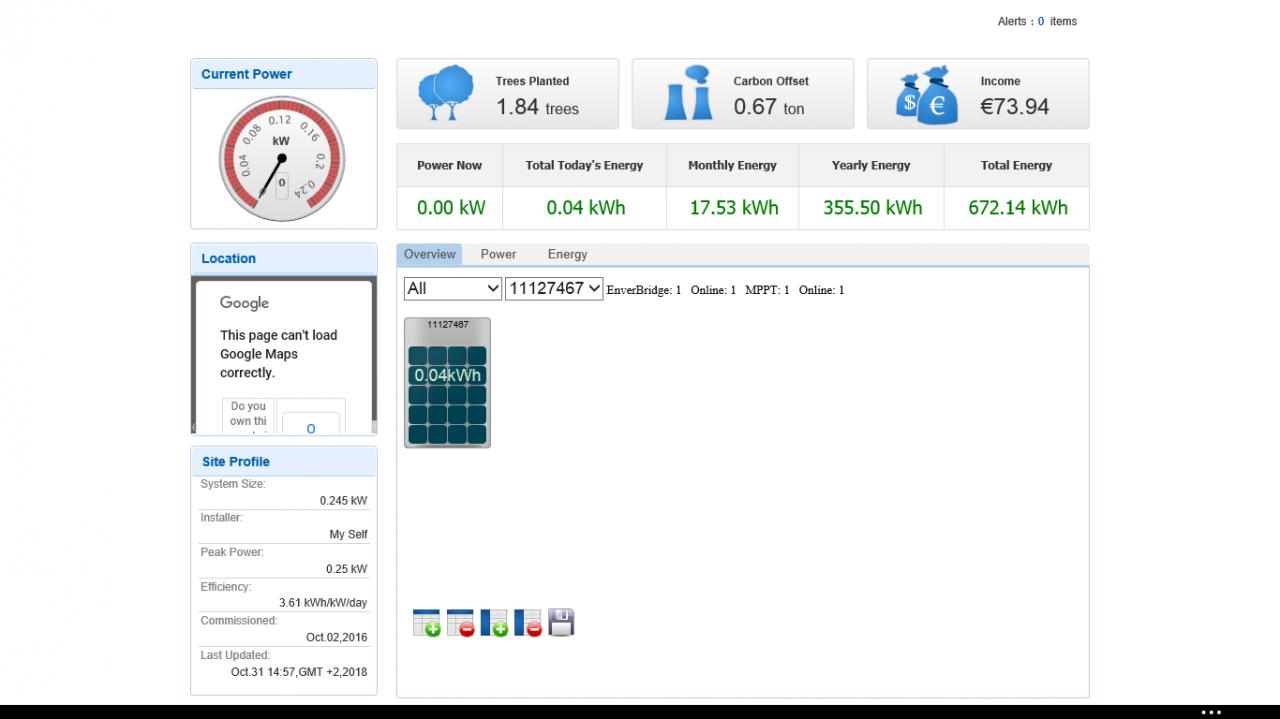Save the panel layout with the floppy disk icon
This screenshot has width=1280, height=719.
[562, 623]
